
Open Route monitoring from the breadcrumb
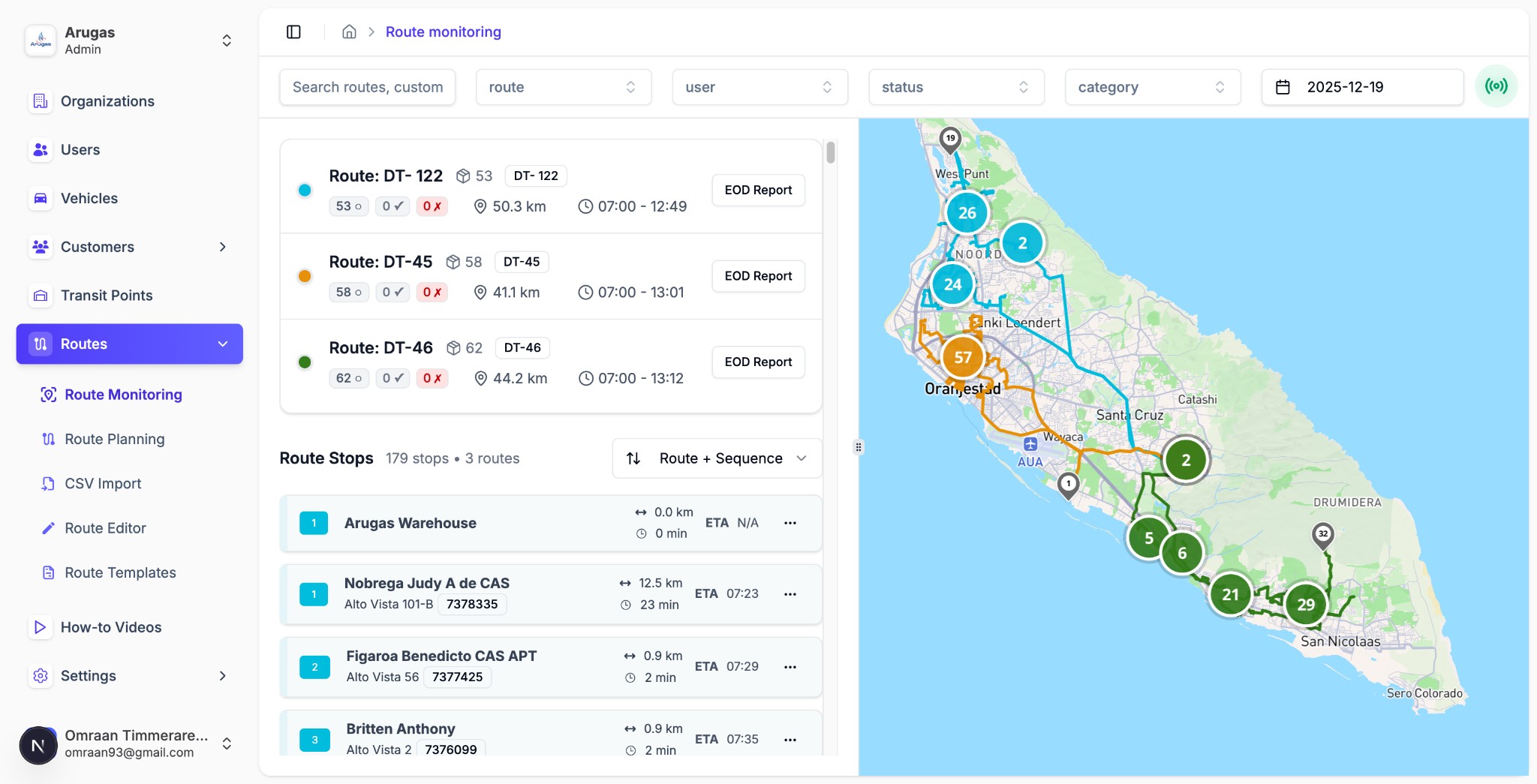[x=443, y=32]
